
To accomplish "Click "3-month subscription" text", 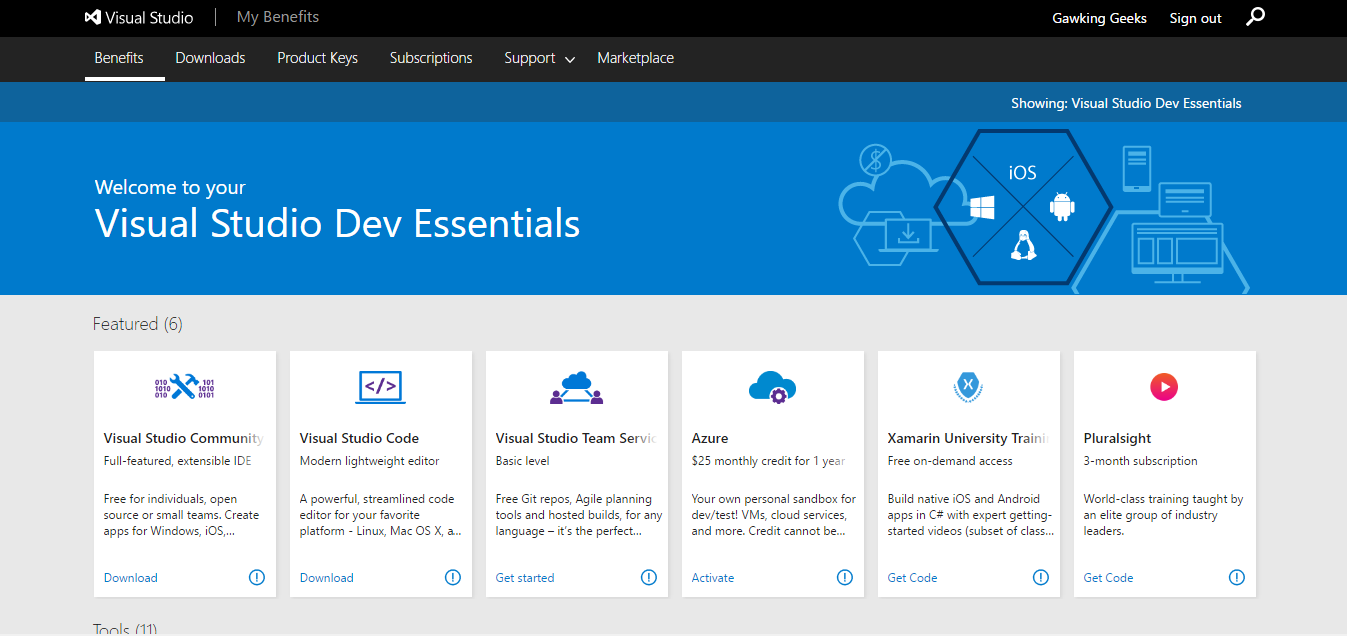I will pyautogui.click(x=1141, y=461).
